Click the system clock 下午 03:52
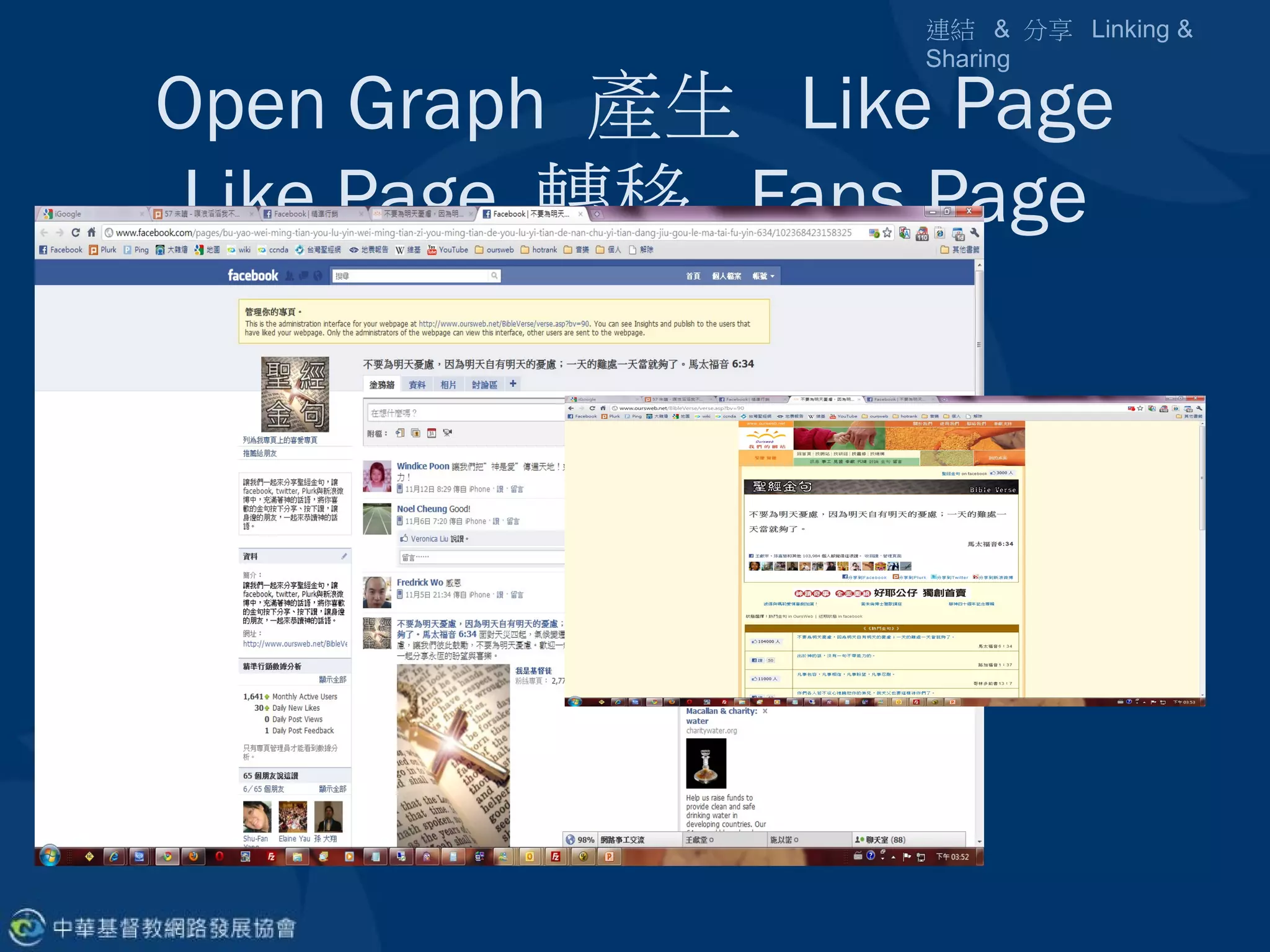The width and height of the screenshot is (1270, 952). click(x=952, y=857)
